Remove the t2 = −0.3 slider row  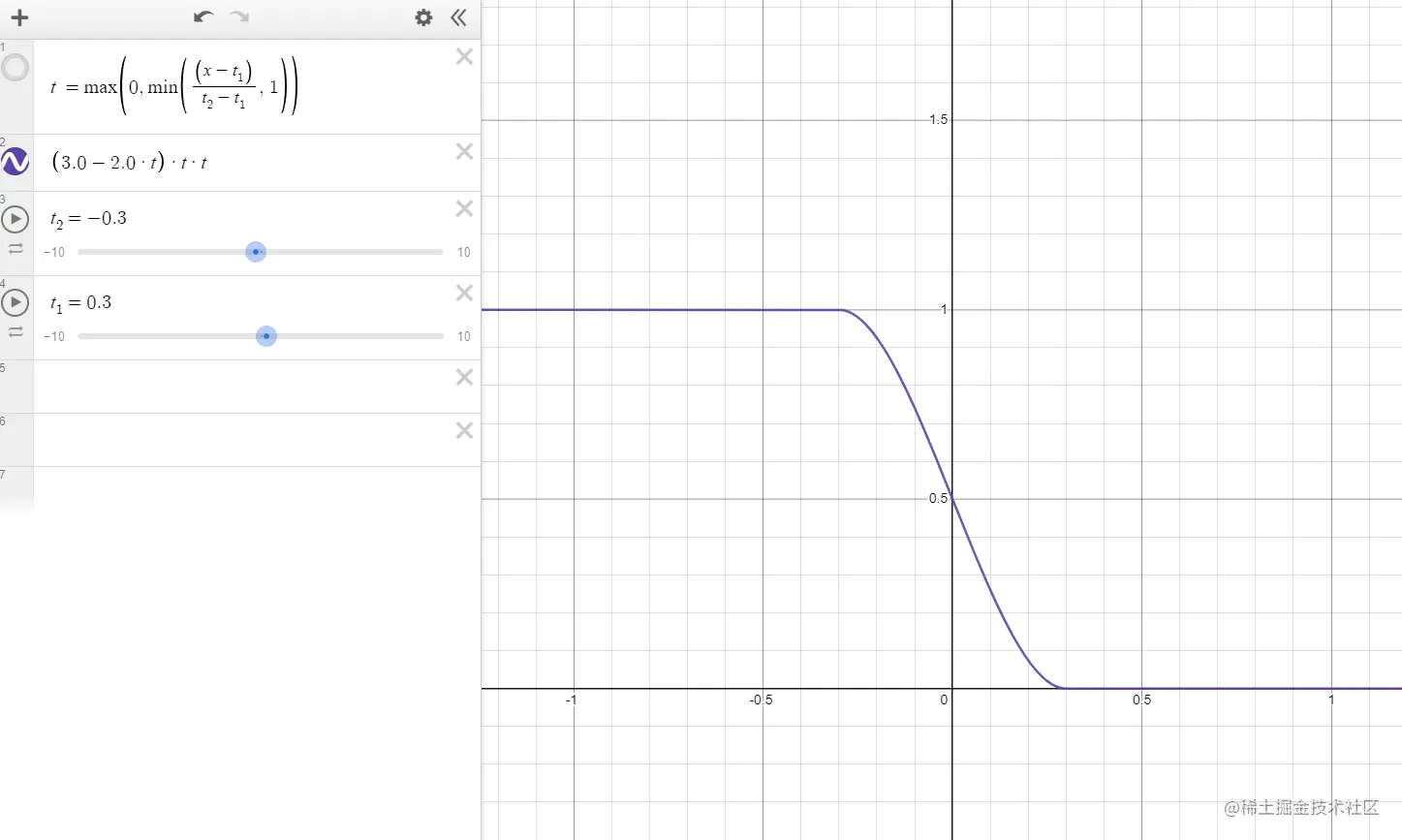[464, 208]
